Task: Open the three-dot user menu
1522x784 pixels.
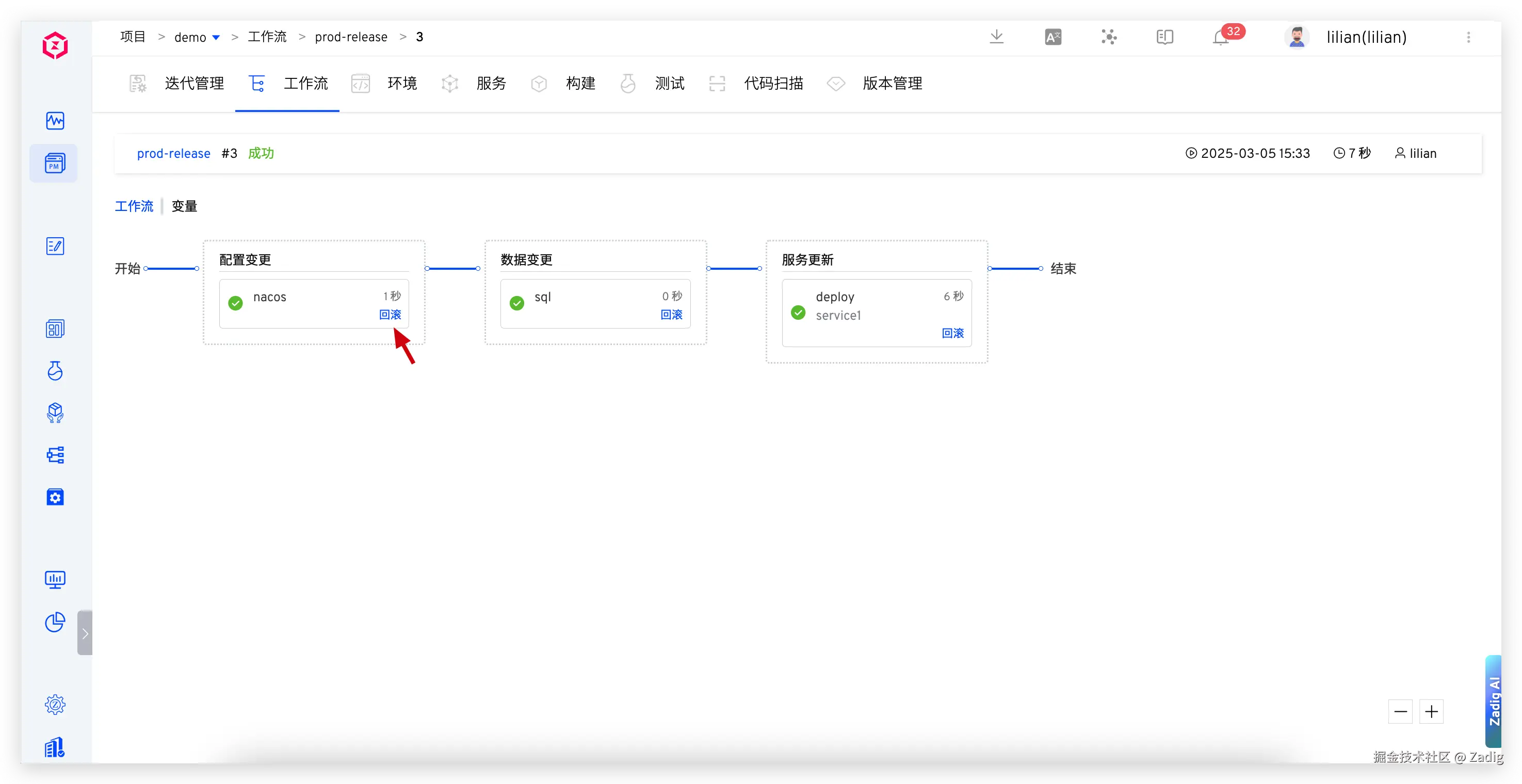Action: 1468,37
